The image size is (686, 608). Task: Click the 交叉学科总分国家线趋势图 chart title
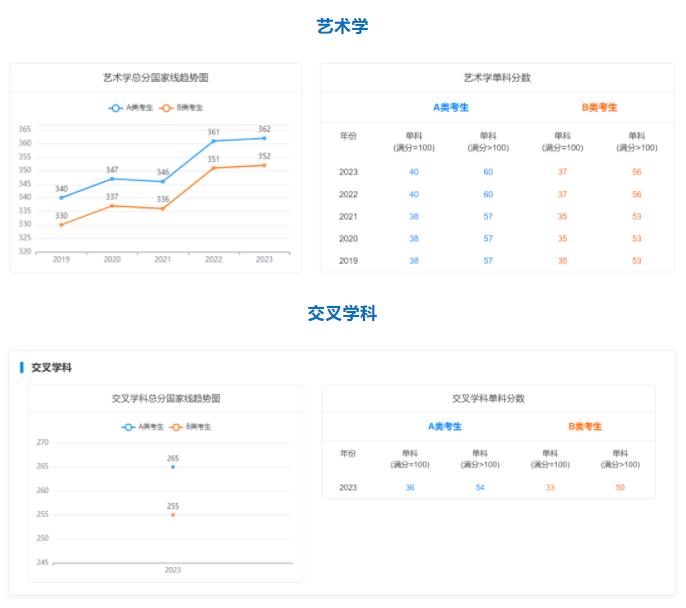pos(166,398)
